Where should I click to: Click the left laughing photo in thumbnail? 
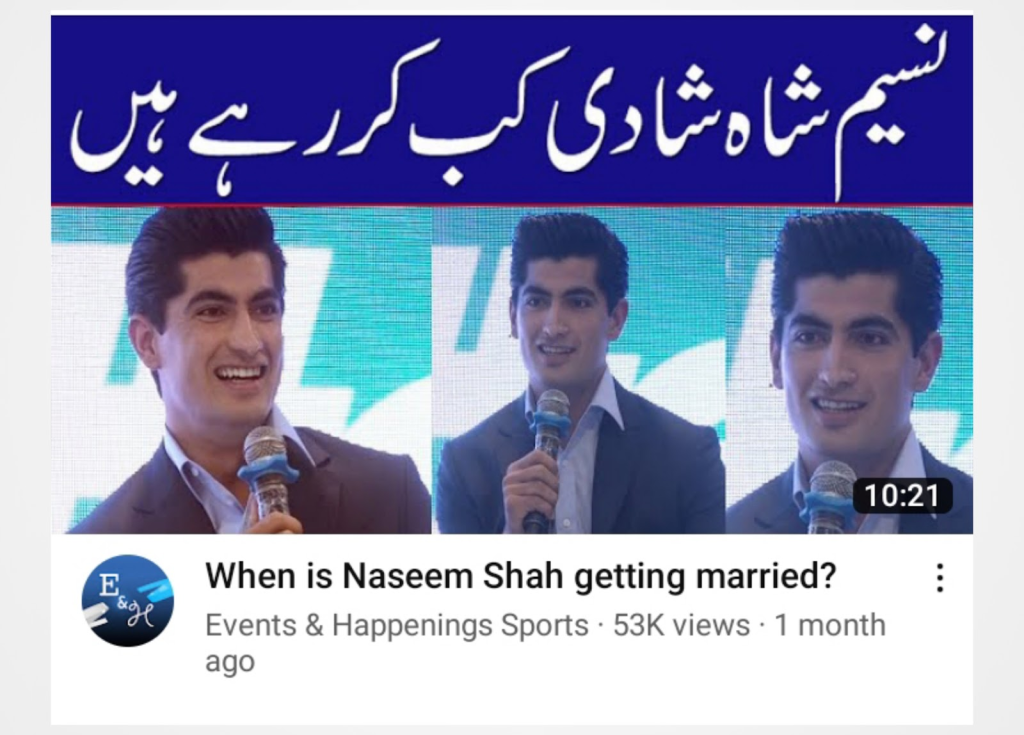pyautogui.click(x=241, y=370)
